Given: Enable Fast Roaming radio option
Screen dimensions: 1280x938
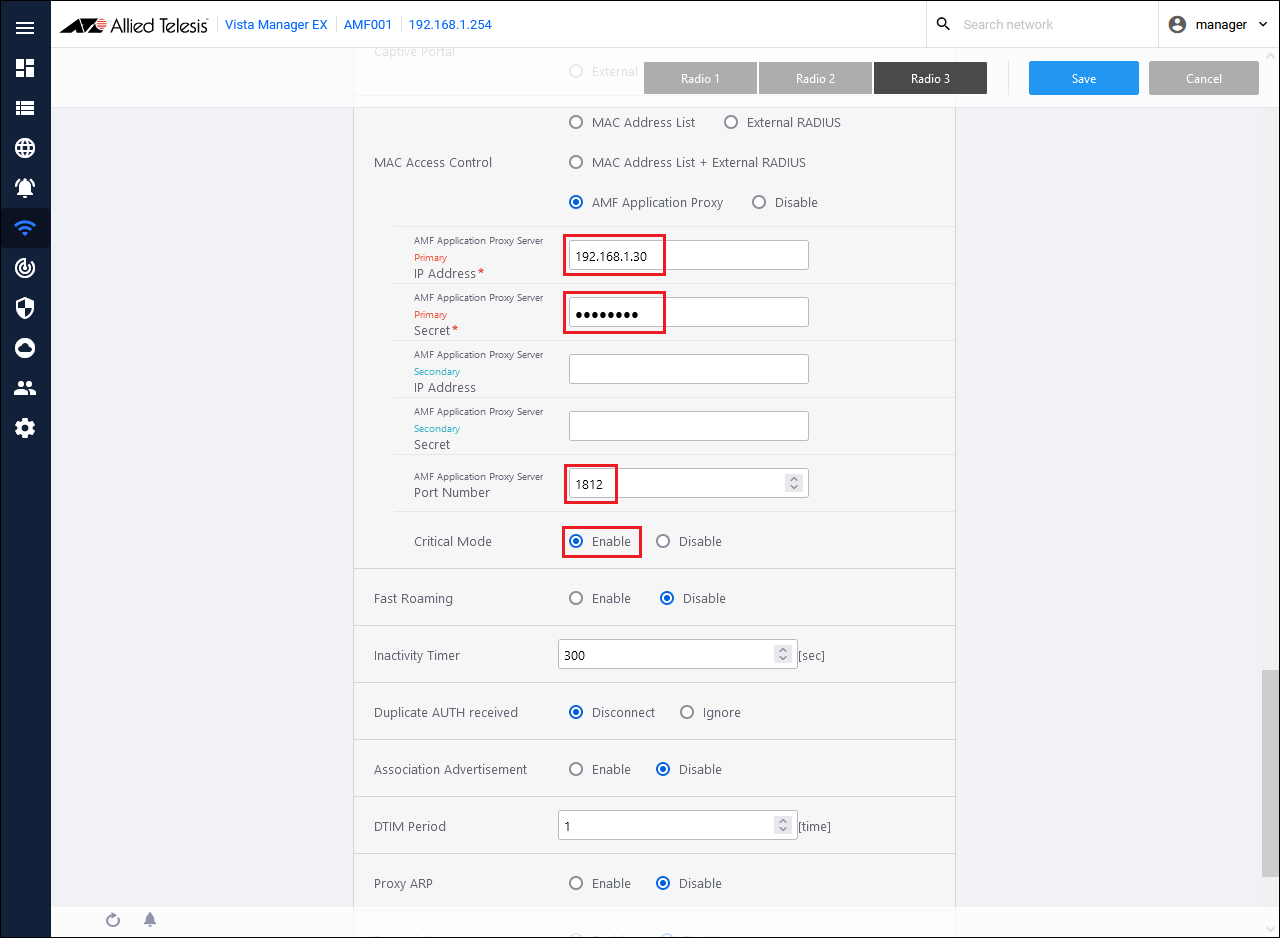Looking at the screenshot, I should (x=576, y=598).
